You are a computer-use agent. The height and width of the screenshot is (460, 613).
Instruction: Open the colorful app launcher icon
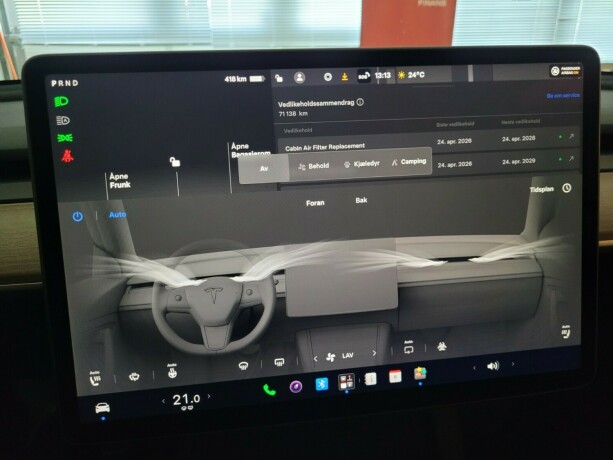tap(420, 374)
